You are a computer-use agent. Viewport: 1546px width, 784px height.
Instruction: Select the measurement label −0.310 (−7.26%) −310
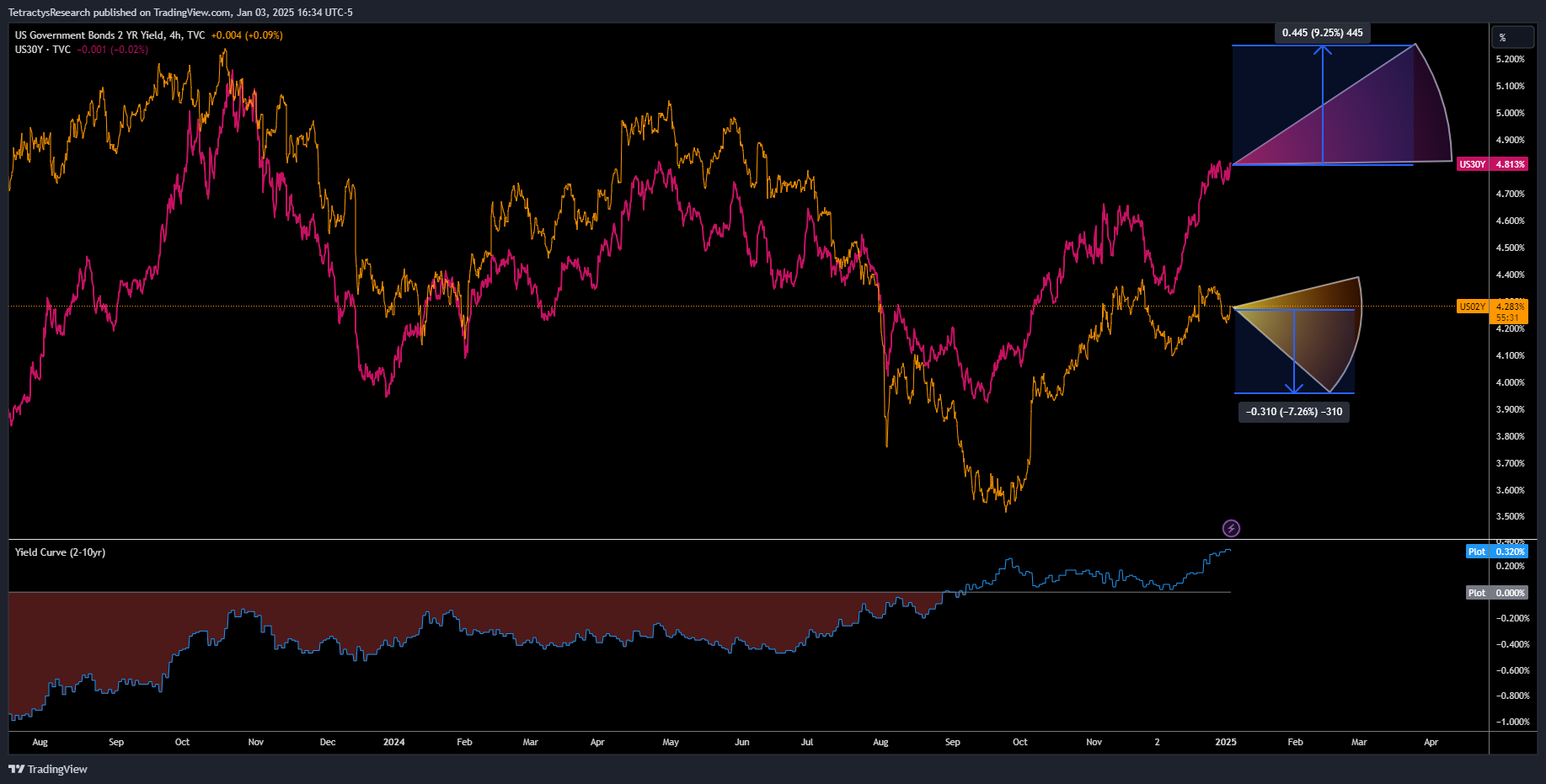click(1294, 412)
